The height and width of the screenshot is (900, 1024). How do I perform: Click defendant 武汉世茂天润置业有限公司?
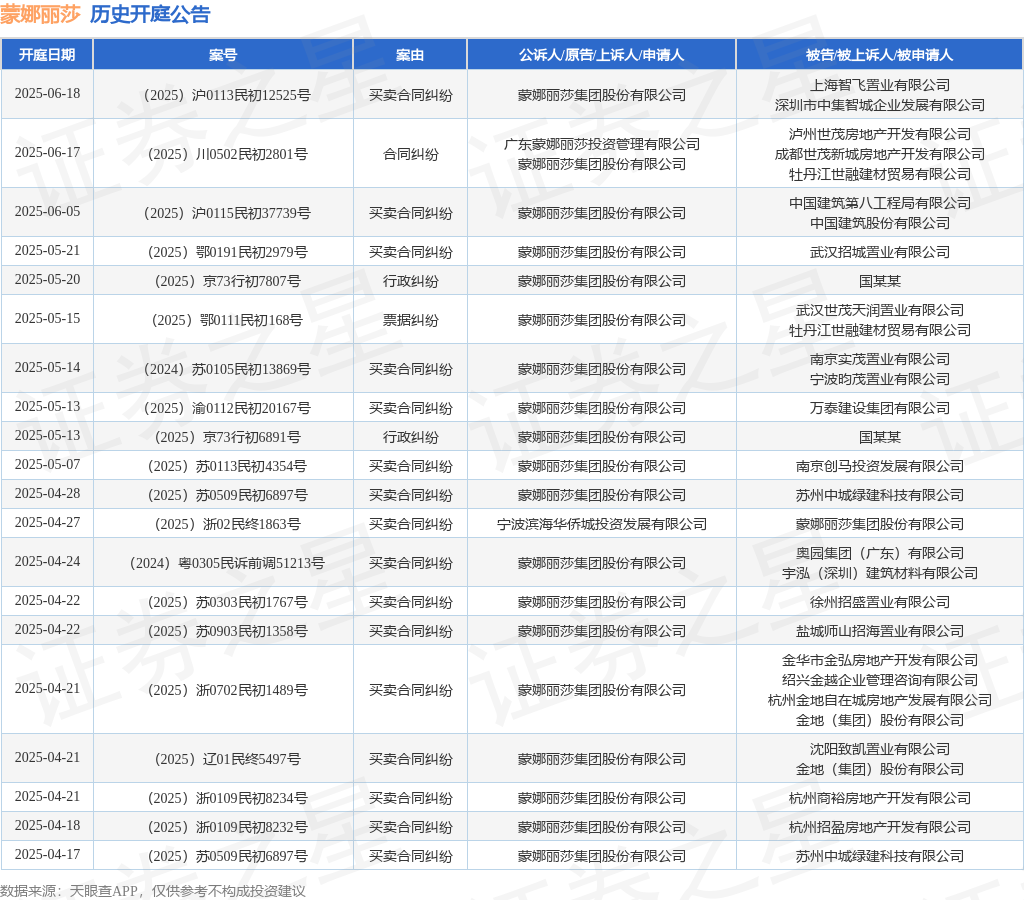tap(880, 310)
